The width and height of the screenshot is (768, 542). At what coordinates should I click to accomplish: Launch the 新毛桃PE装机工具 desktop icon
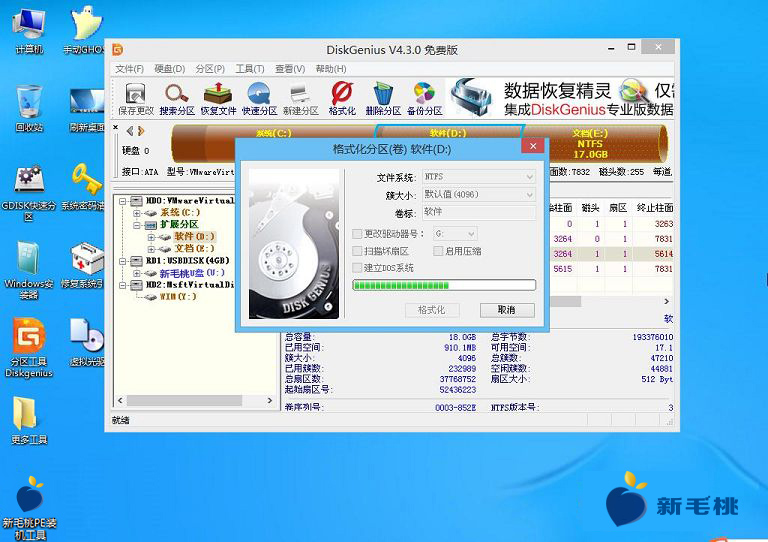[x=29, y=508]
